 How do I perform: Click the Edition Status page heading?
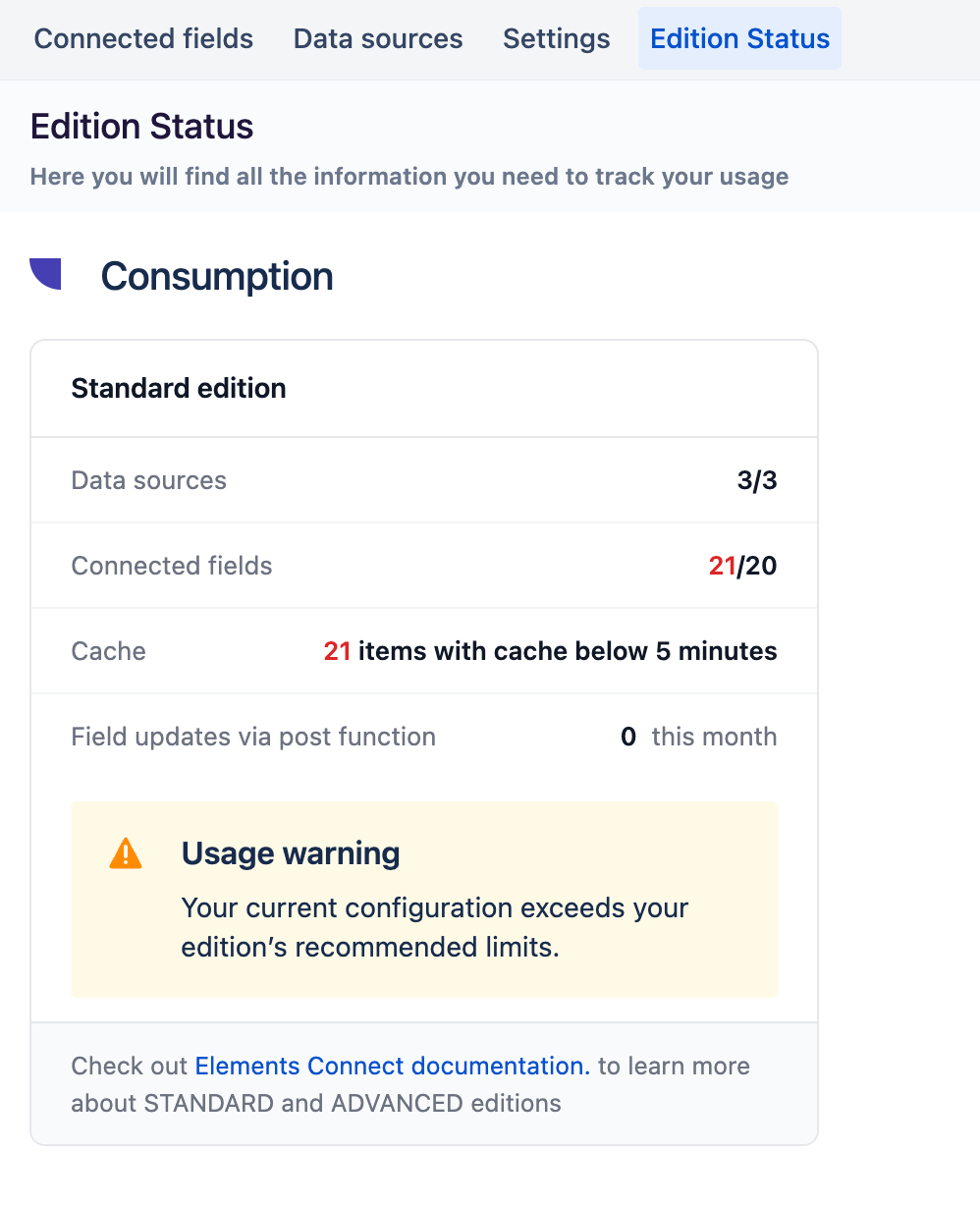(142, 127)
